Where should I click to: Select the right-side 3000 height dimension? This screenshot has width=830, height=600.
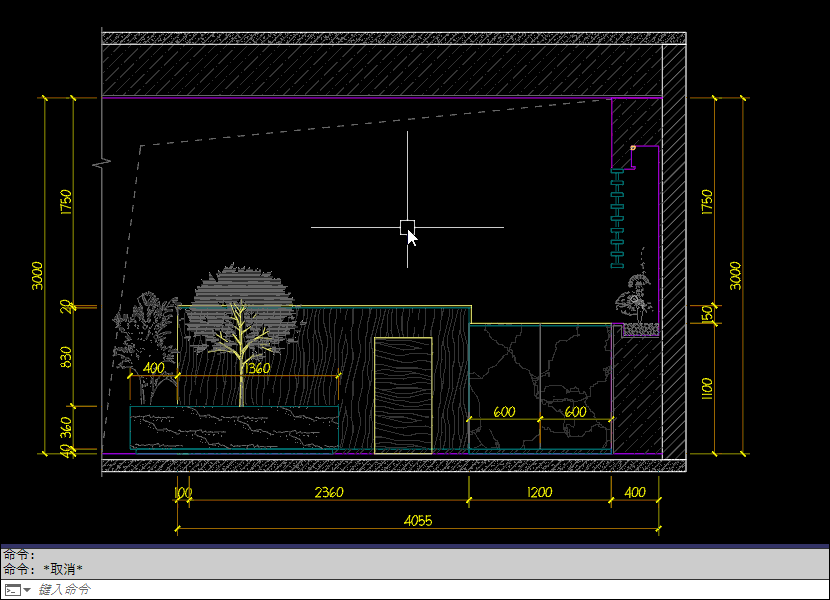pyautogui.click(x=736, y=275)
